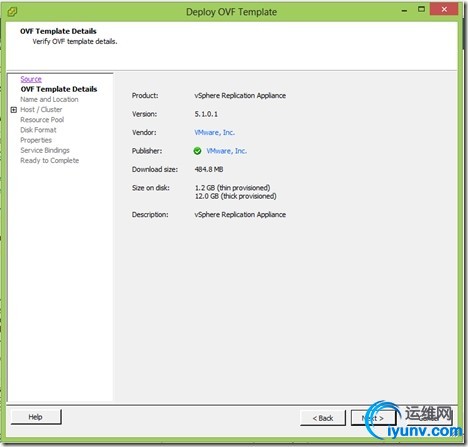Screen dimensions: 468x447
Task: Close the Deploy OVF Template window
Action: pos(444,9)
